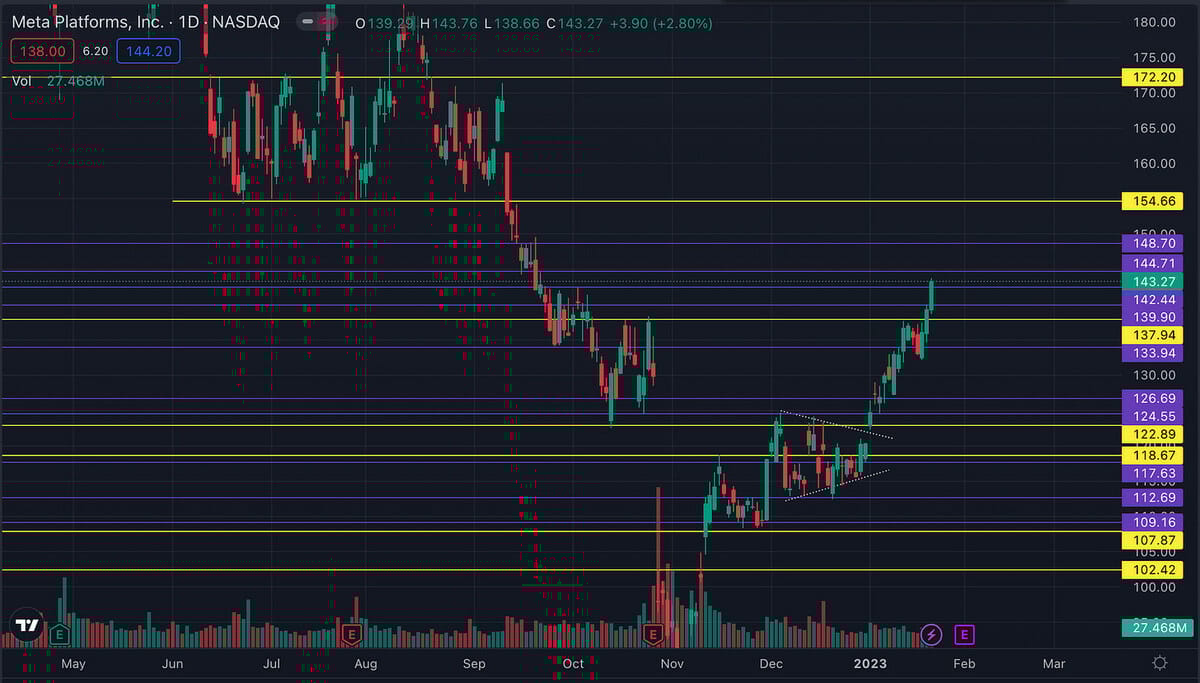
Task: Click the Dec label on time axis
Action: coord(770,663)
